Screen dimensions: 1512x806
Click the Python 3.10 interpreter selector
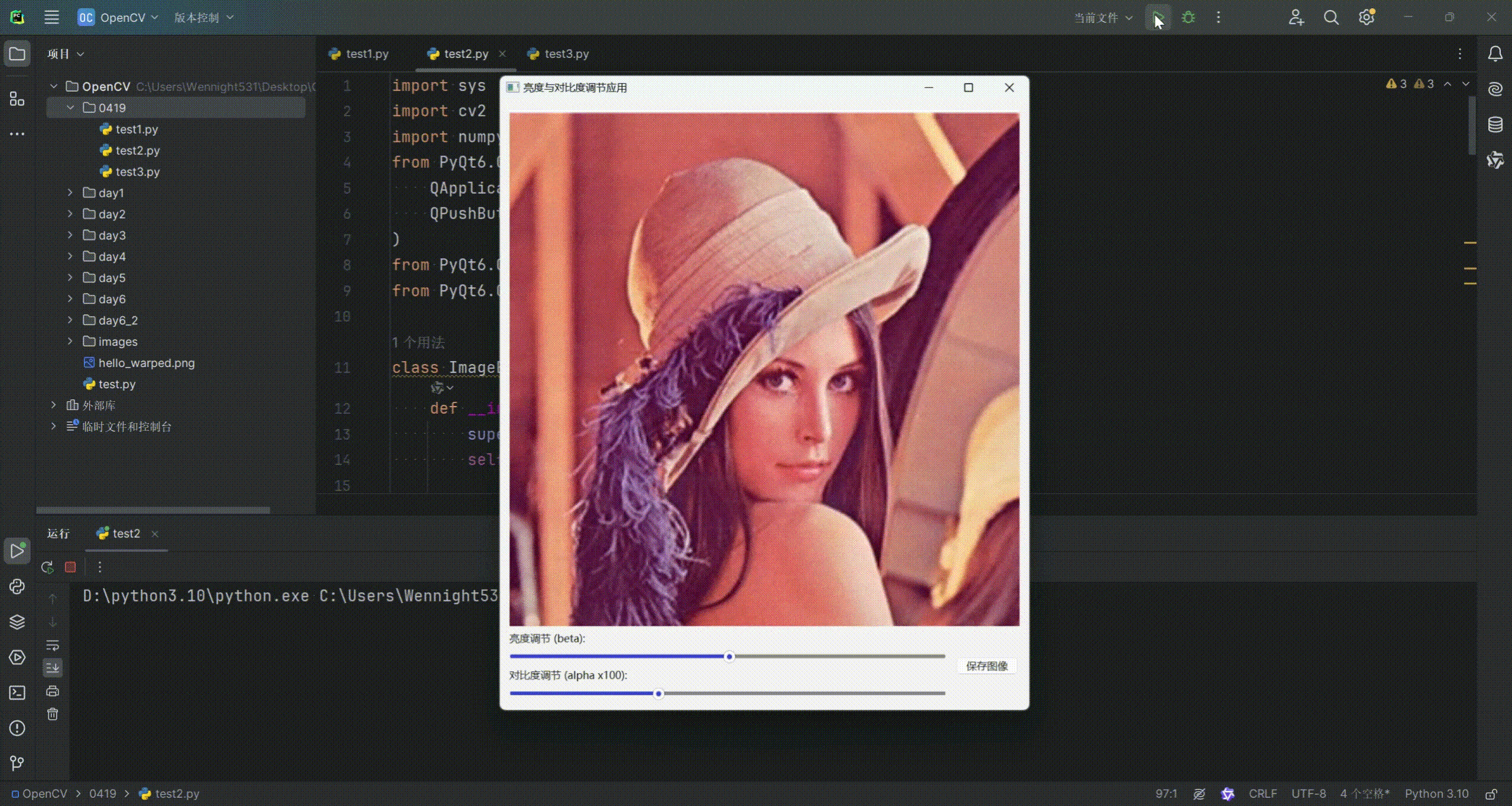(1436, 794)
